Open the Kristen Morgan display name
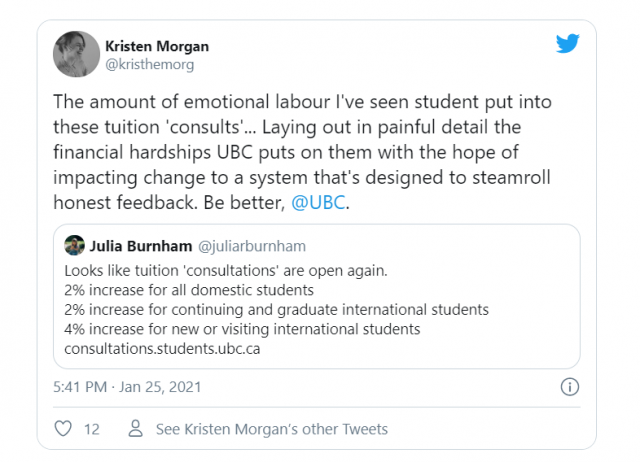640x462 pixels. click(156, 45)
